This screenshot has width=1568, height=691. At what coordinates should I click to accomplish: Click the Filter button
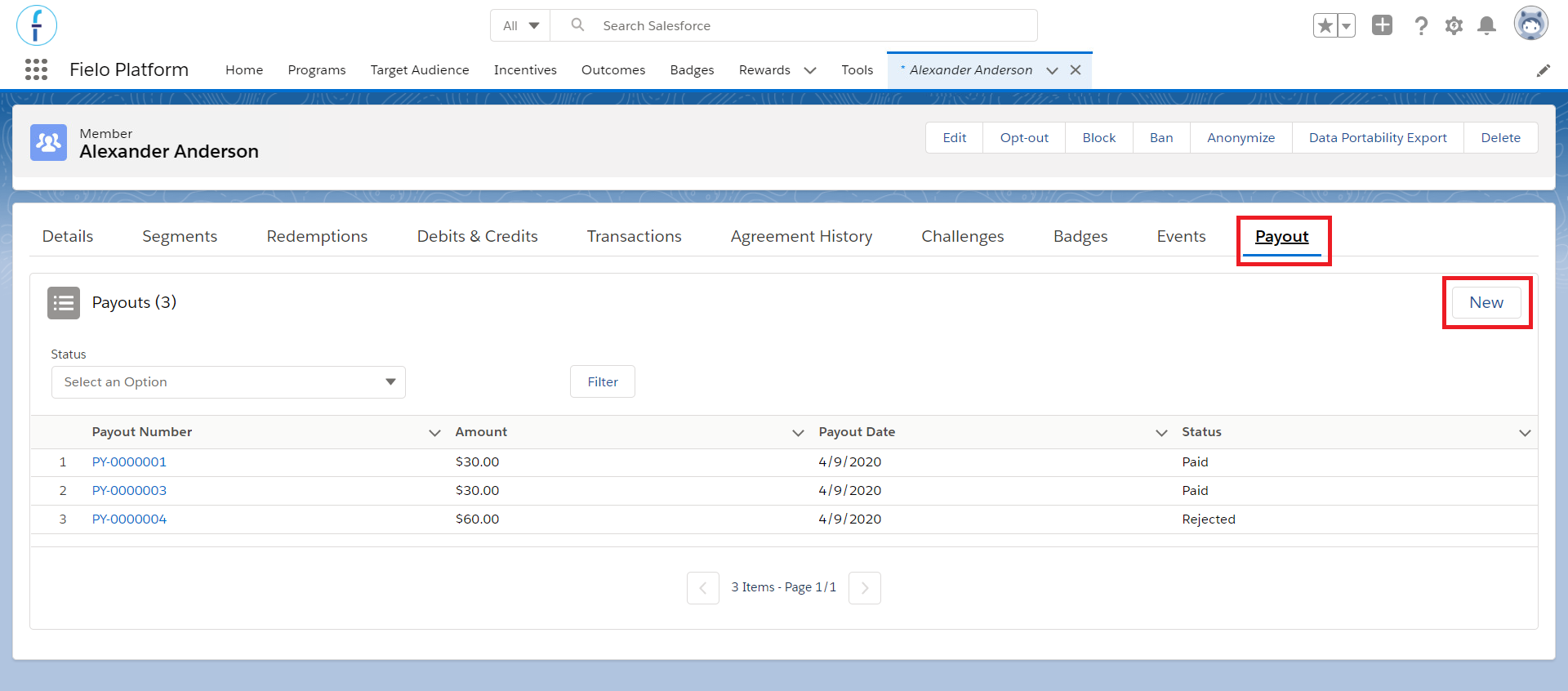pos(603,381)
